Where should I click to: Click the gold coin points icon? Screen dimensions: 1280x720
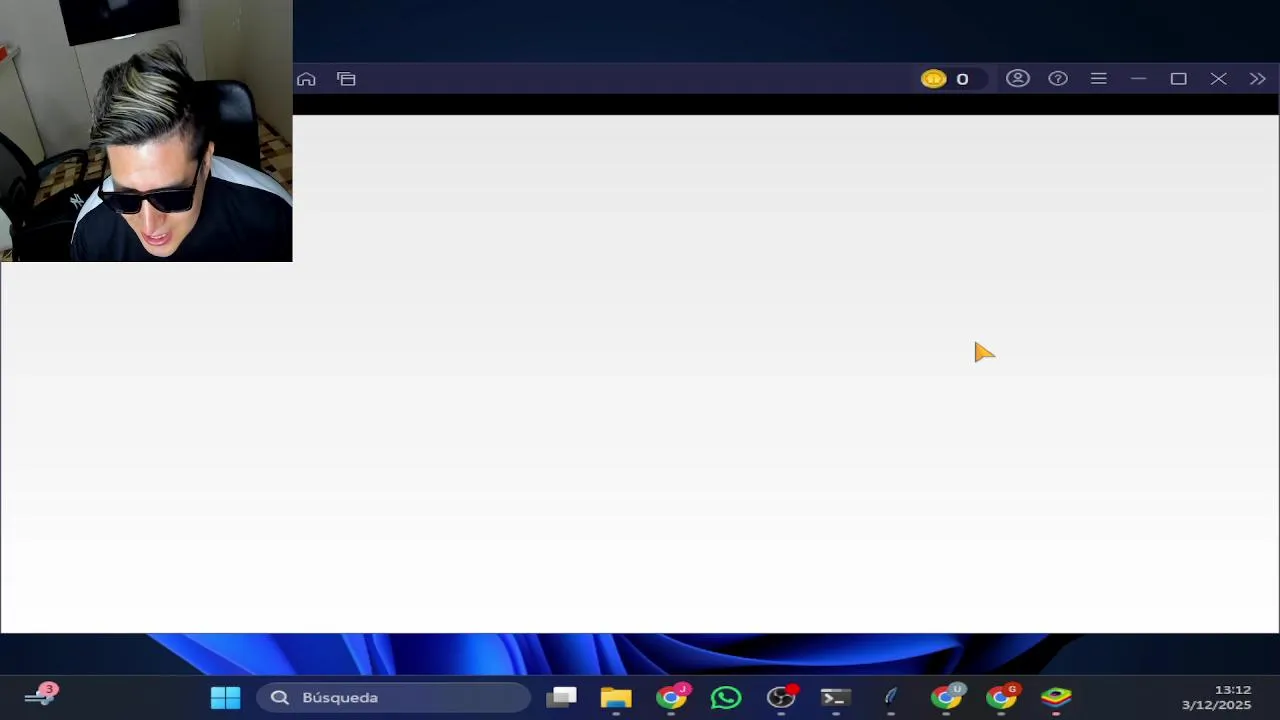933,79
